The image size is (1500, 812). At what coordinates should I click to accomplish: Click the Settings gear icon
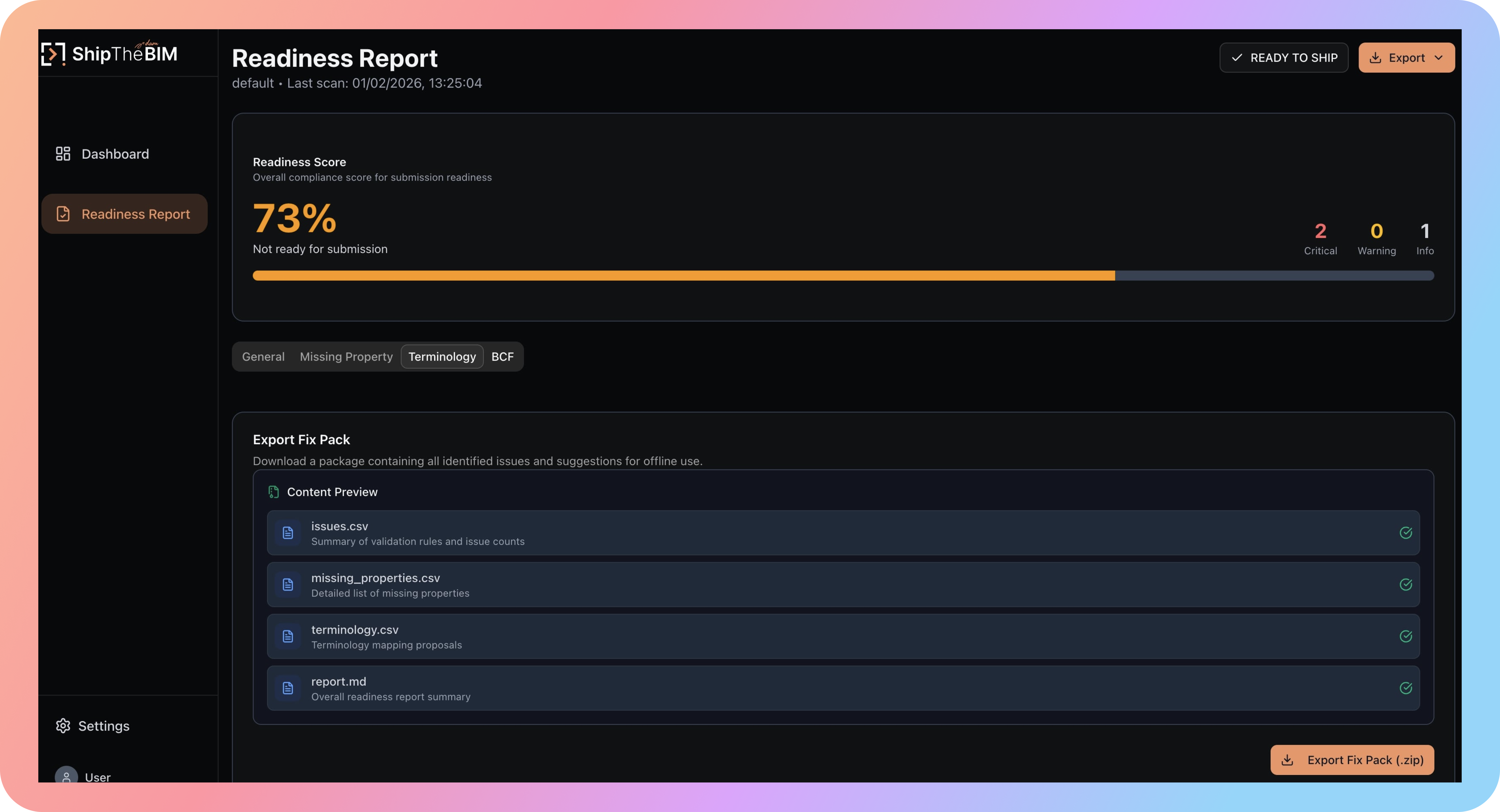pos(63,725)
